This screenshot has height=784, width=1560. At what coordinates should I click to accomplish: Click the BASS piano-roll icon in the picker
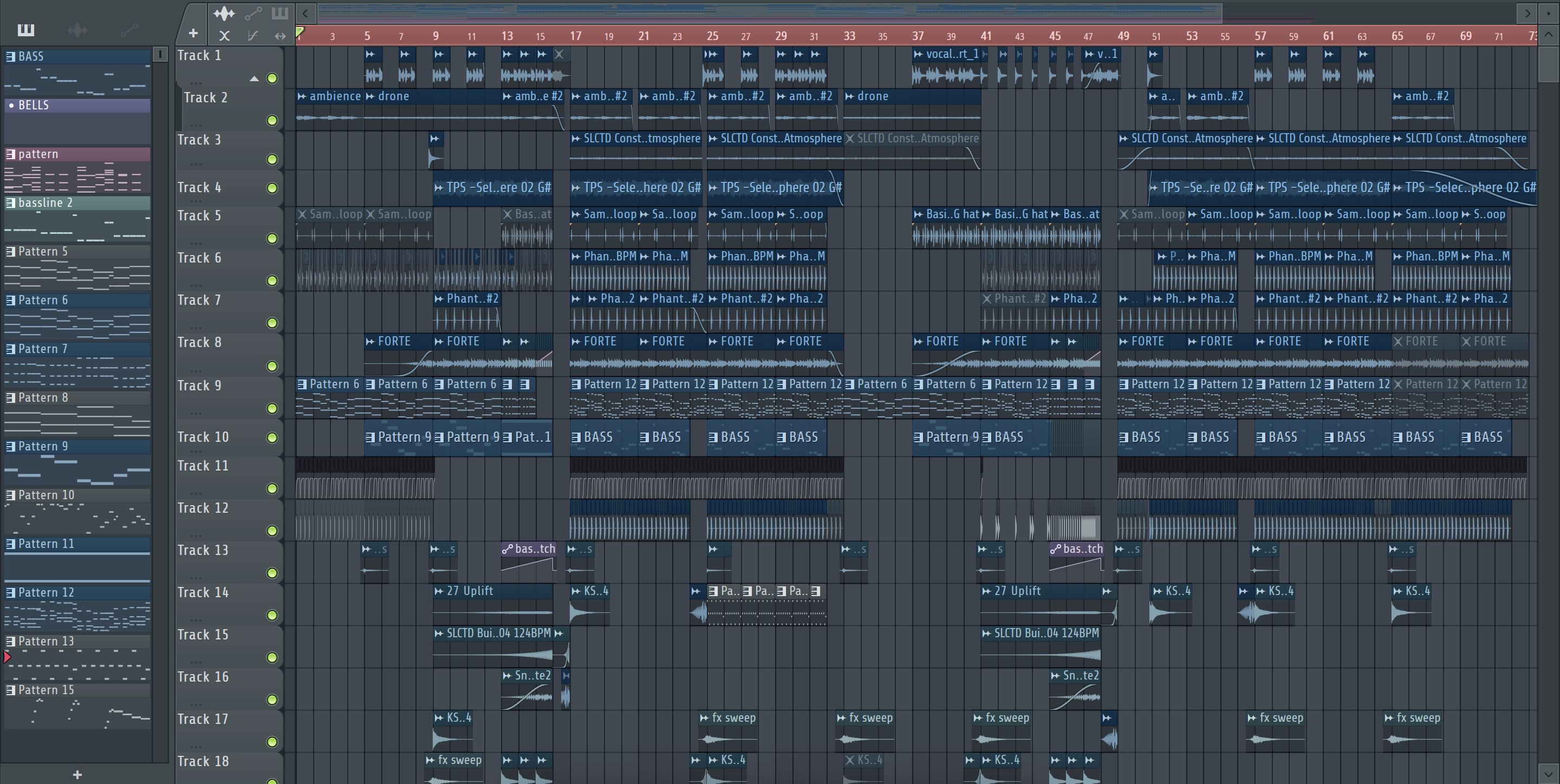[x=10, y=56]
